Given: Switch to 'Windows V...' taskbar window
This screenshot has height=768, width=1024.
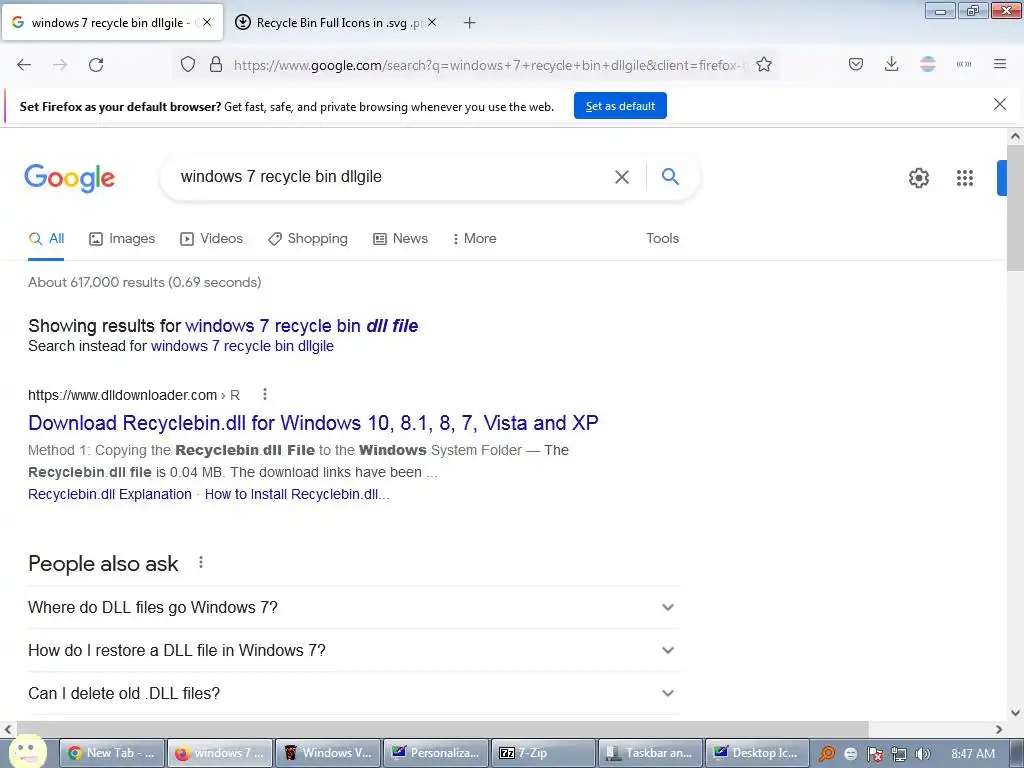Looking at the screenshot, I should [328, 753].
